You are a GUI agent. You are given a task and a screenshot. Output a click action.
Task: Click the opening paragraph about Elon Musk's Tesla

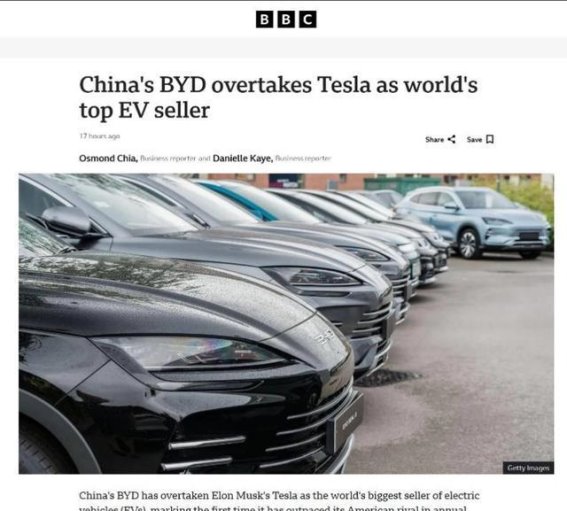tap(279, 501)
